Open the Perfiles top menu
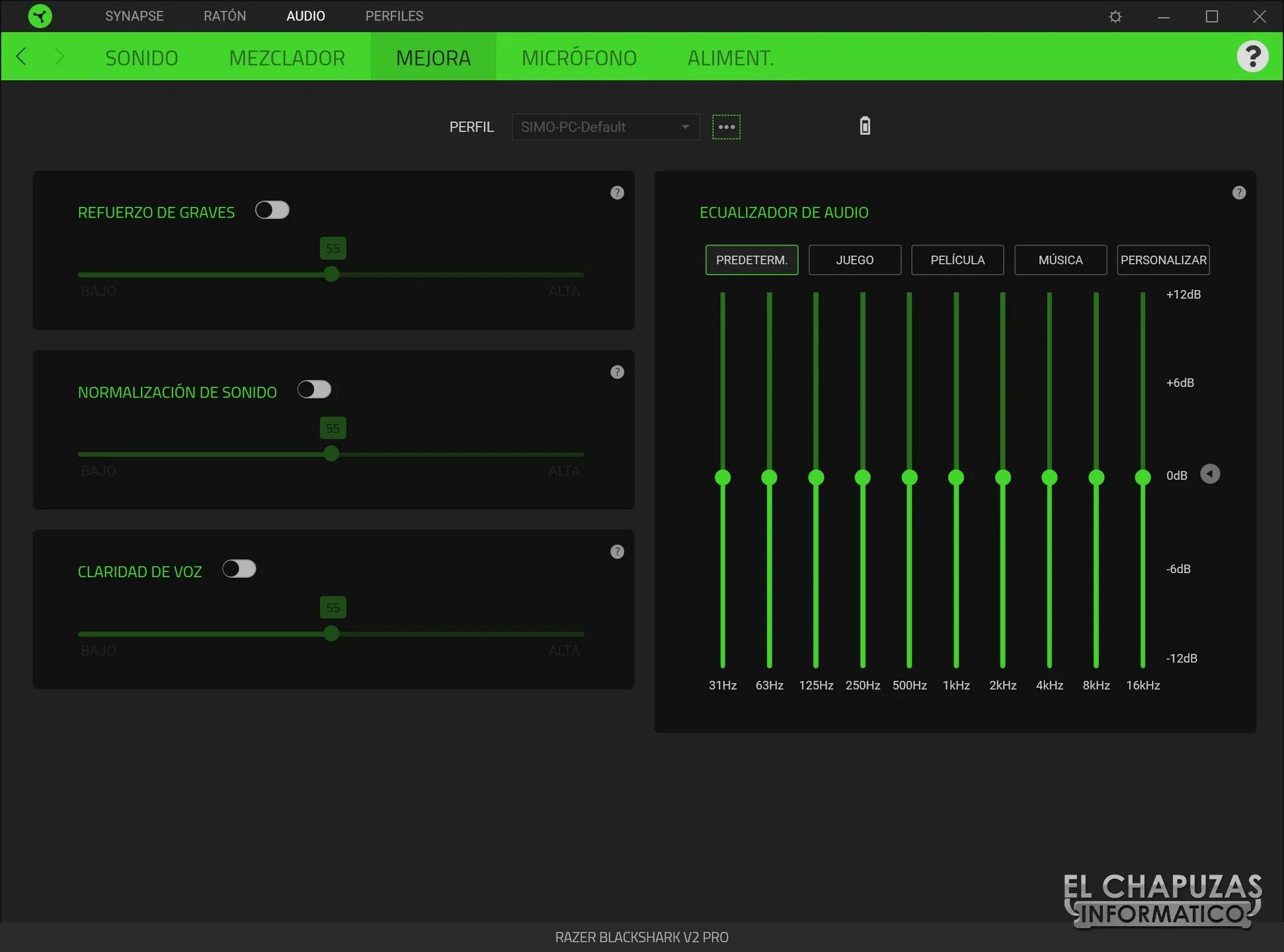1284x952 pixels. (x=394, y=16)
